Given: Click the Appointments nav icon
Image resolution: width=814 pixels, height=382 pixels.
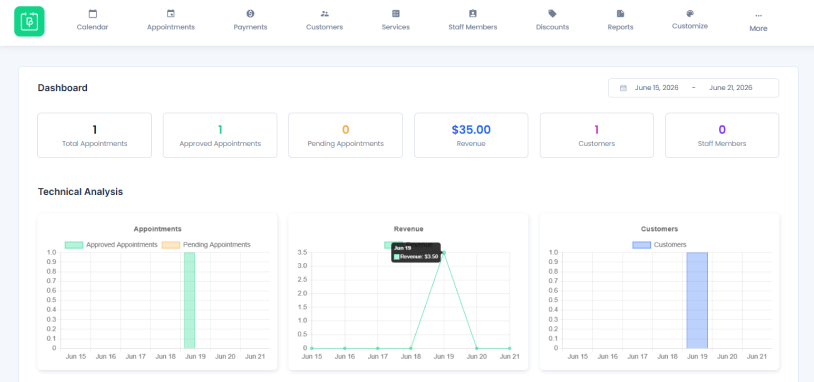Looking at the screenshot, I should pos(171,14).
